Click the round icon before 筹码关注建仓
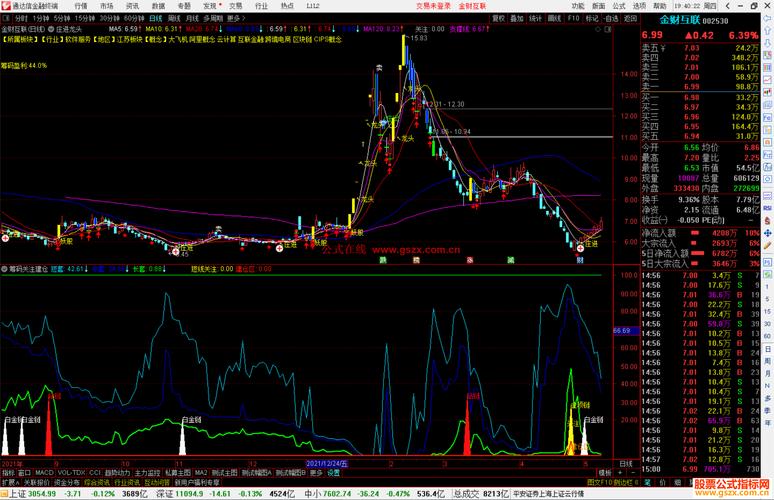This screenshot has height=500, width=774. click(4, 269)
